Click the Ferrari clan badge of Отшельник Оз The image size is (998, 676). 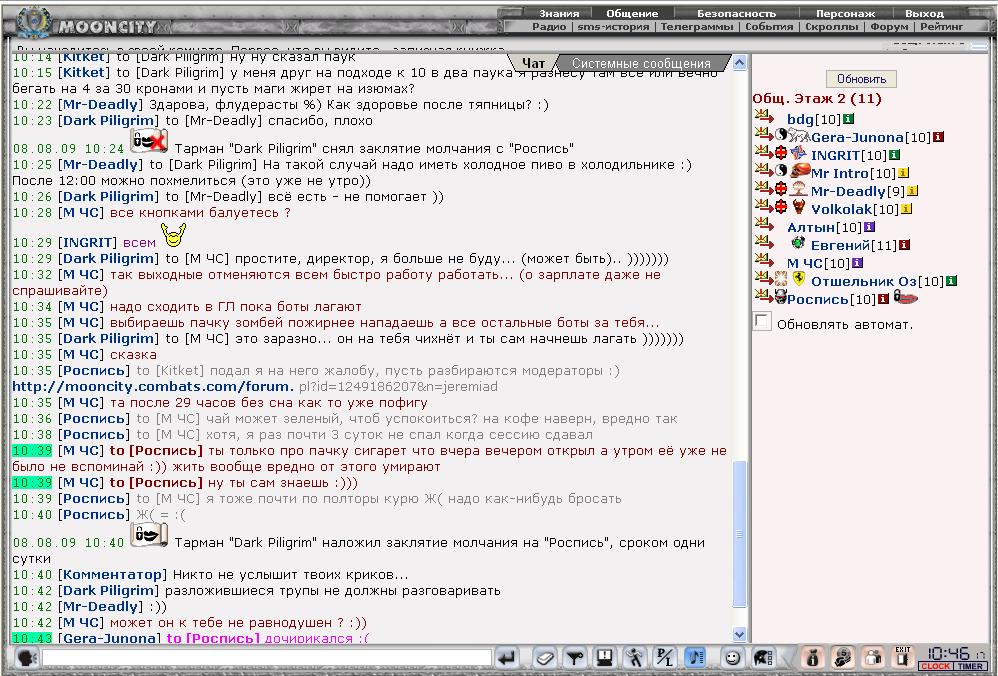click(798, 279)
